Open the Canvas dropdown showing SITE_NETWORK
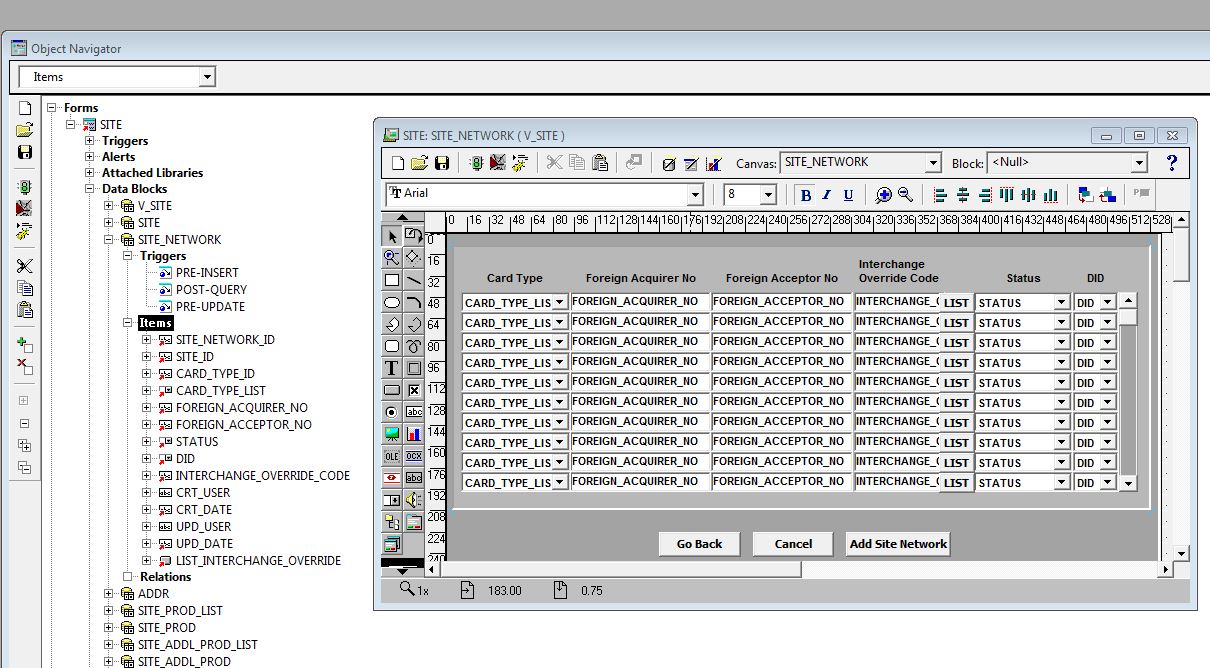Image resolution: width=1210 pixels, height=668 pixels. pyautogui.click(x=932, y=163)
